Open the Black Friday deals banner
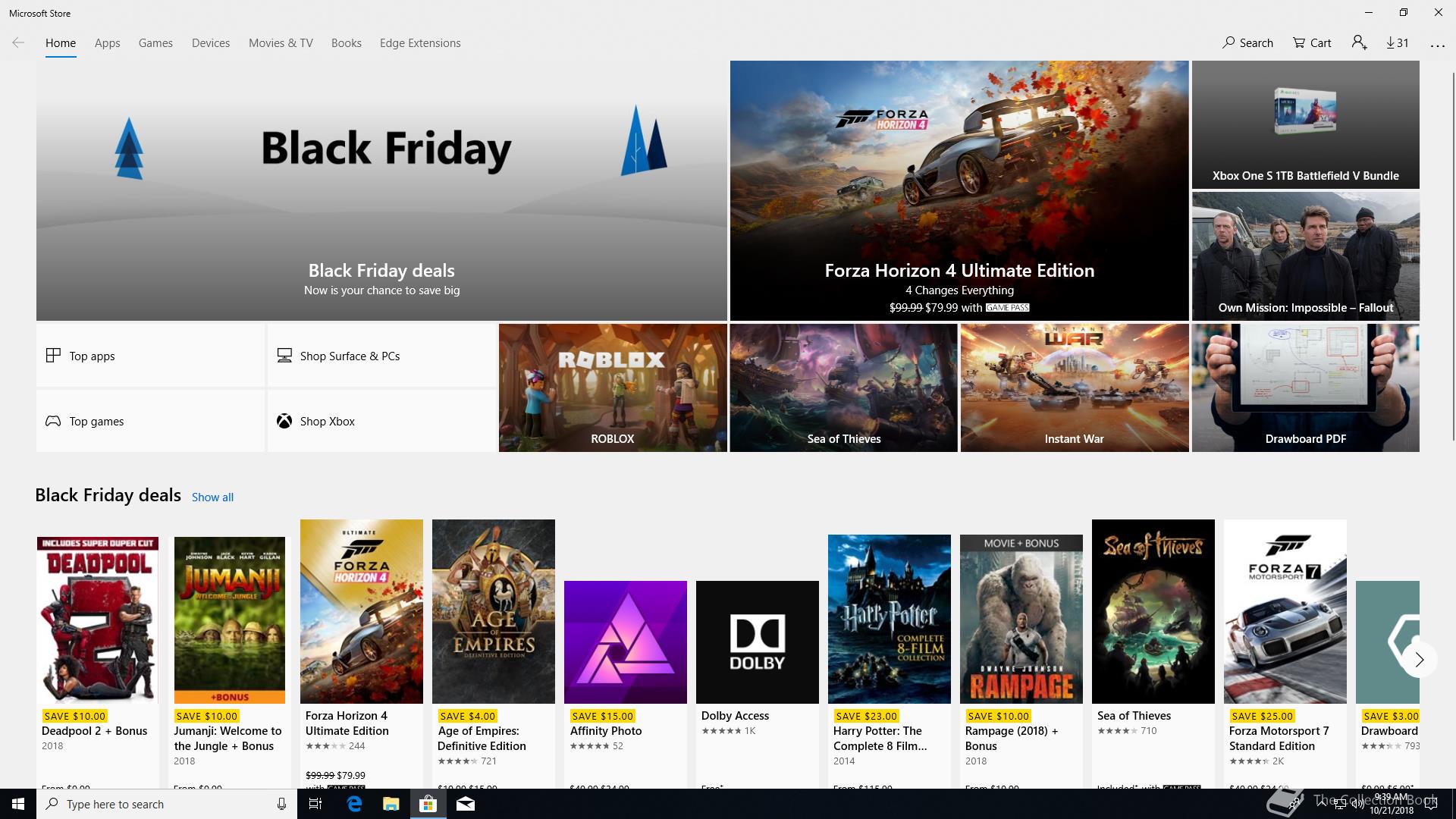 (381, 190)
